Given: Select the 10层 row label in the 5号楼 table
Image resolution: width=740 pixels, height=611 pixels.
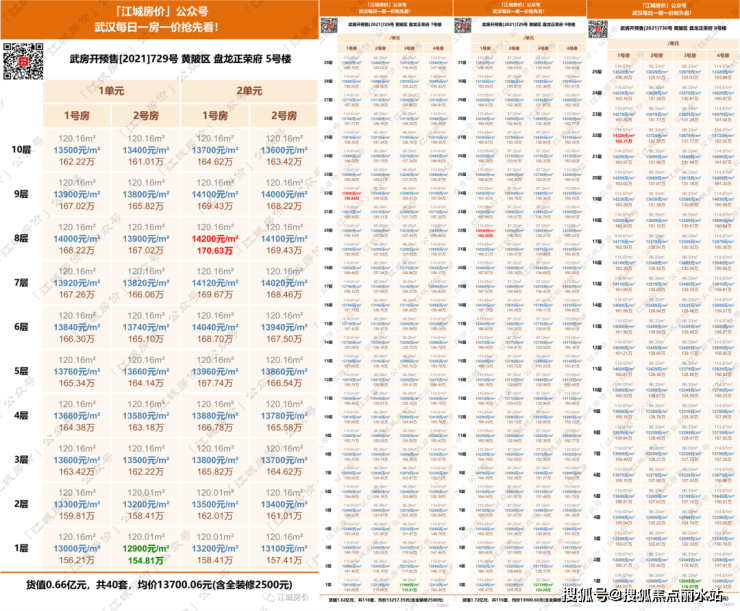Looking at the screenshot, I should (18, 149).
